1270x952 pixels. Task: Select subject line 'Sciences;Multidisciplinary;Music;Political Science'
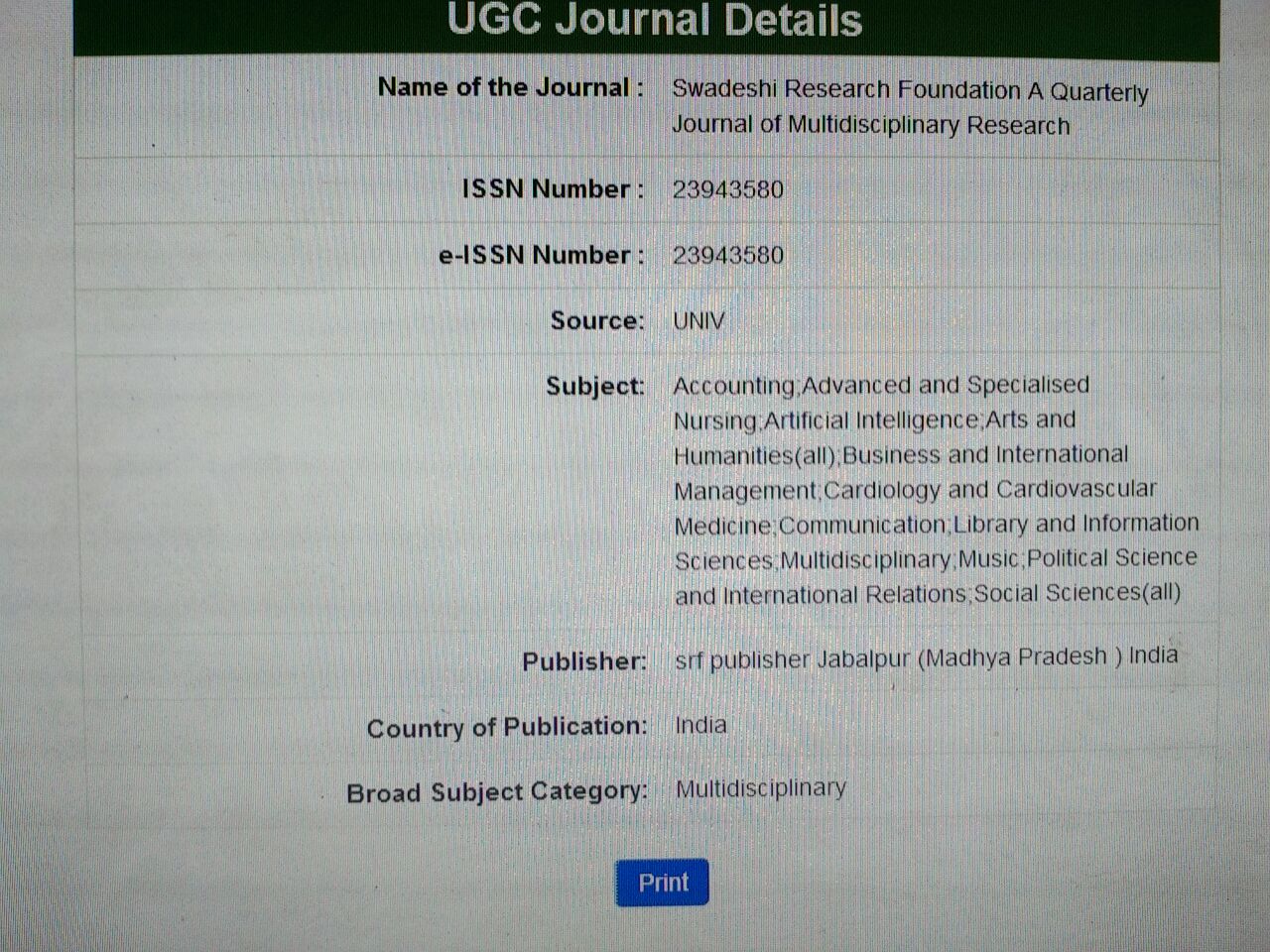936,558
